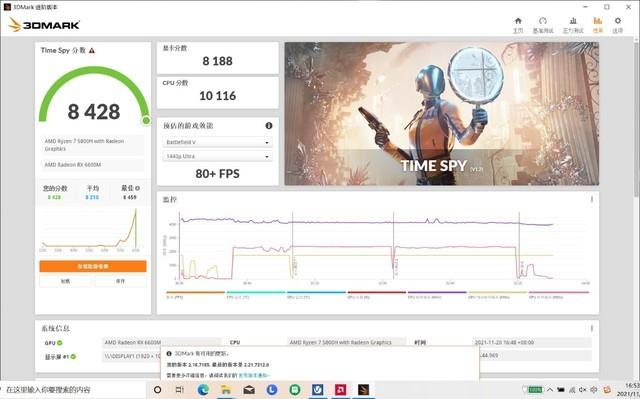640x399 pixels.
Task: Click info icon for estimated game performance
Action: pyautogui.click(x=269, y=126)
